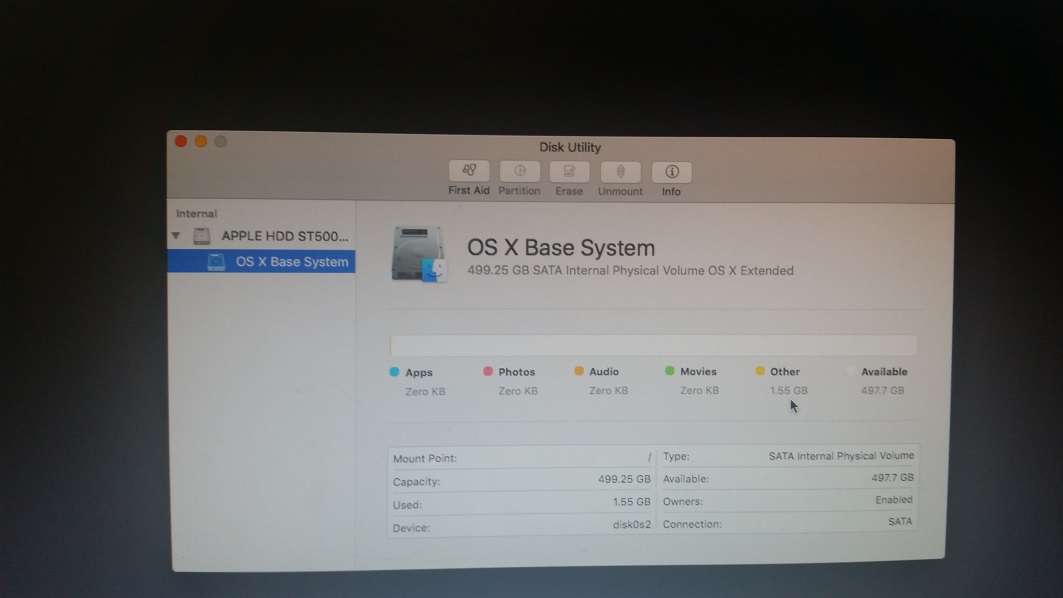Screen dimensions: 1063x598
Task: Click the Type value SATA Internal Physical Volume
Action: (841, 456)
